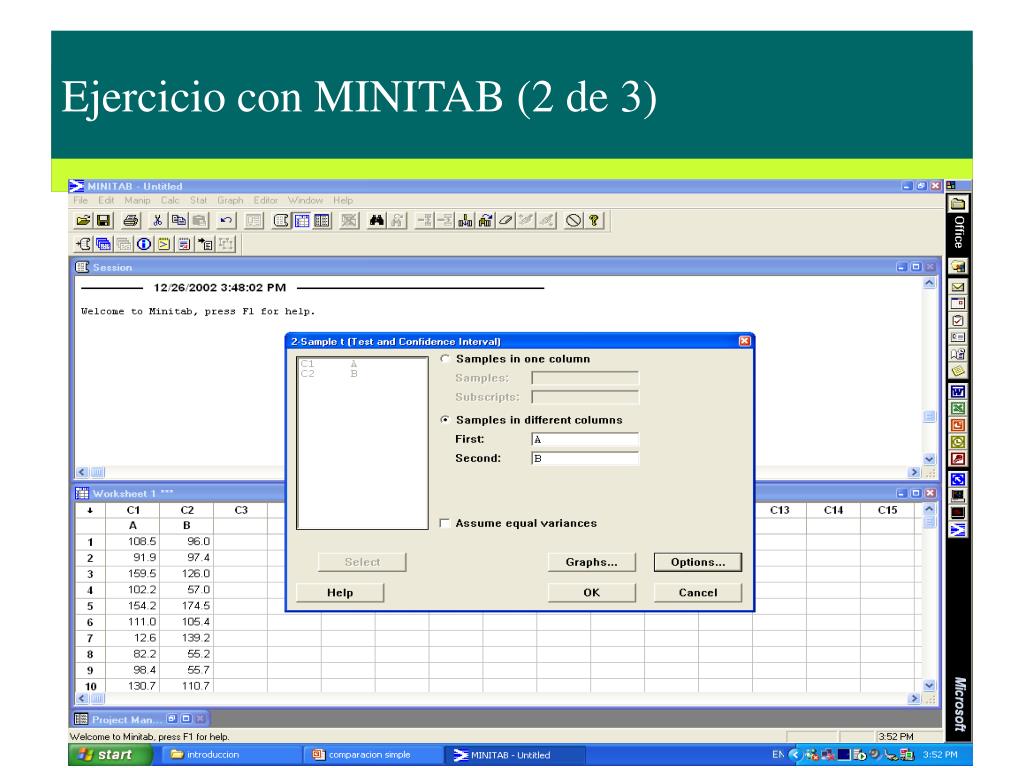The width and height of the screenshot is (1024, 768).
Task: Click Worksheet horizontal scroll left arrow
Action: point(82,699)
